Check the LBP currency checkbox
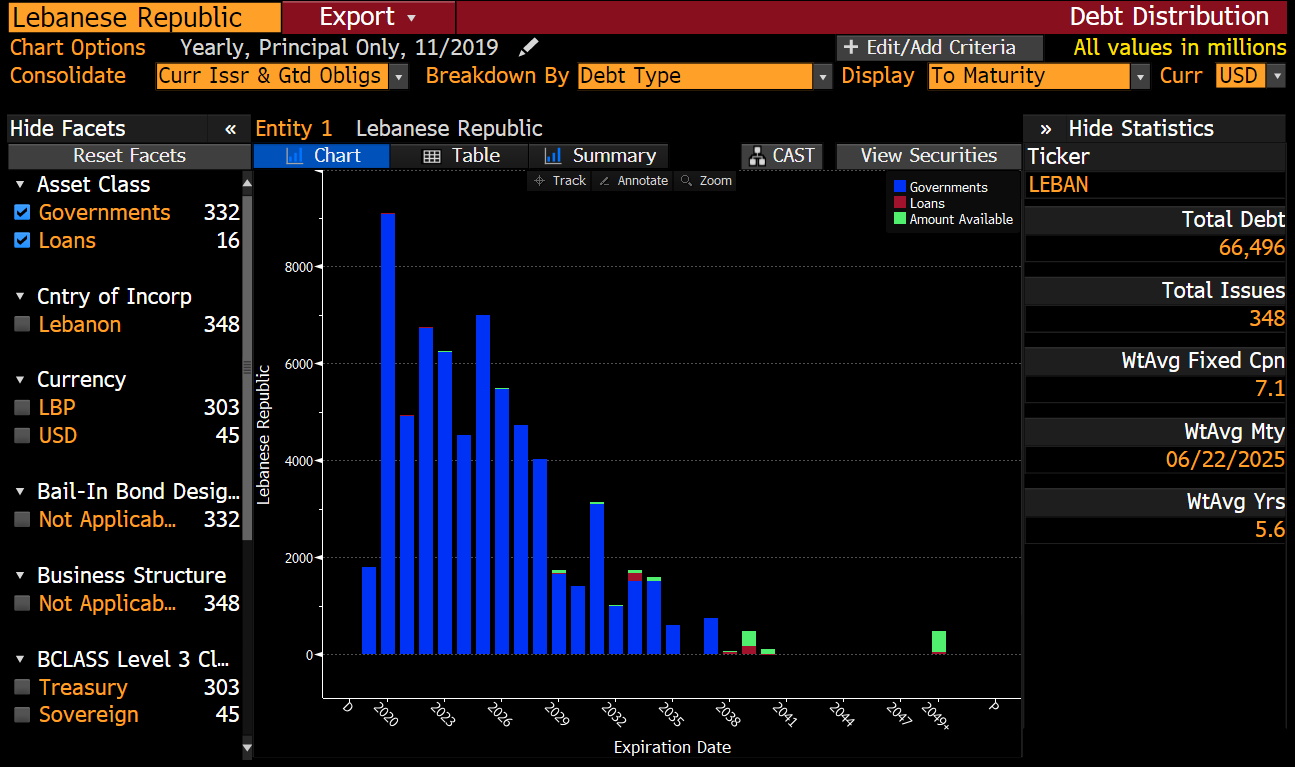1295x767 pixels. tap(22, 407)
